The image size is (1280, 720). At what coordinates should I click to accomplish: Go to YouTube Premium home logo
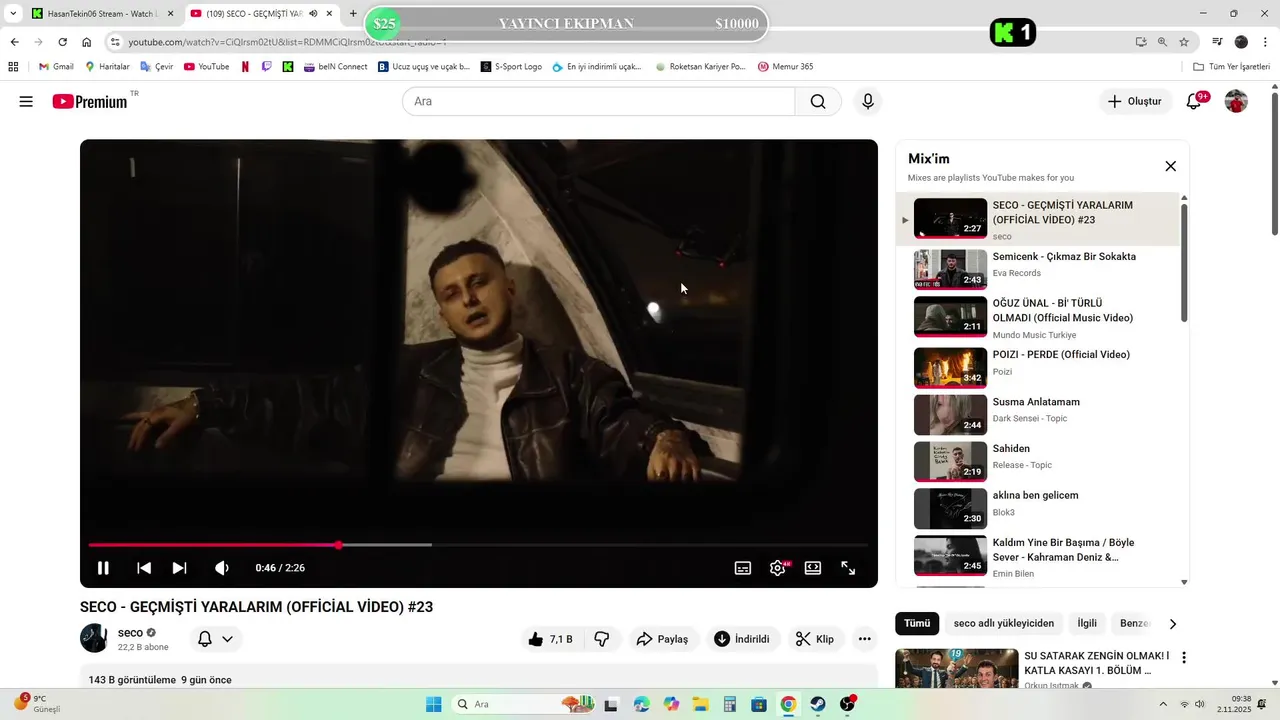[x=90, y=101]
